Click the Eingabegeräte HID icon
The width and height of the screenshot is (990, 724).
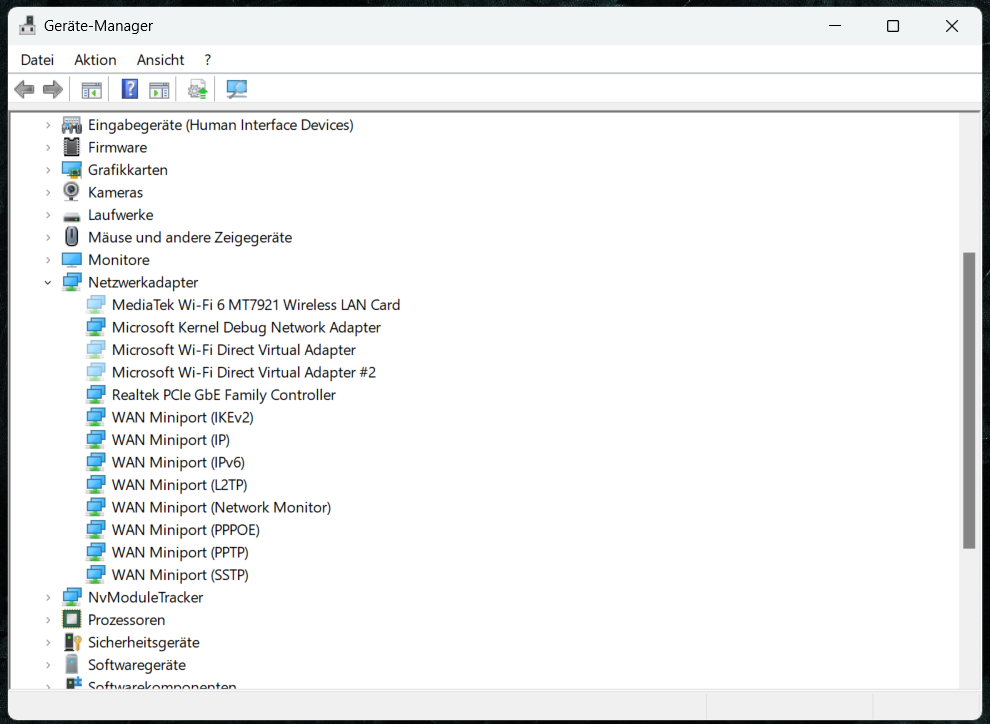(72, 125)
